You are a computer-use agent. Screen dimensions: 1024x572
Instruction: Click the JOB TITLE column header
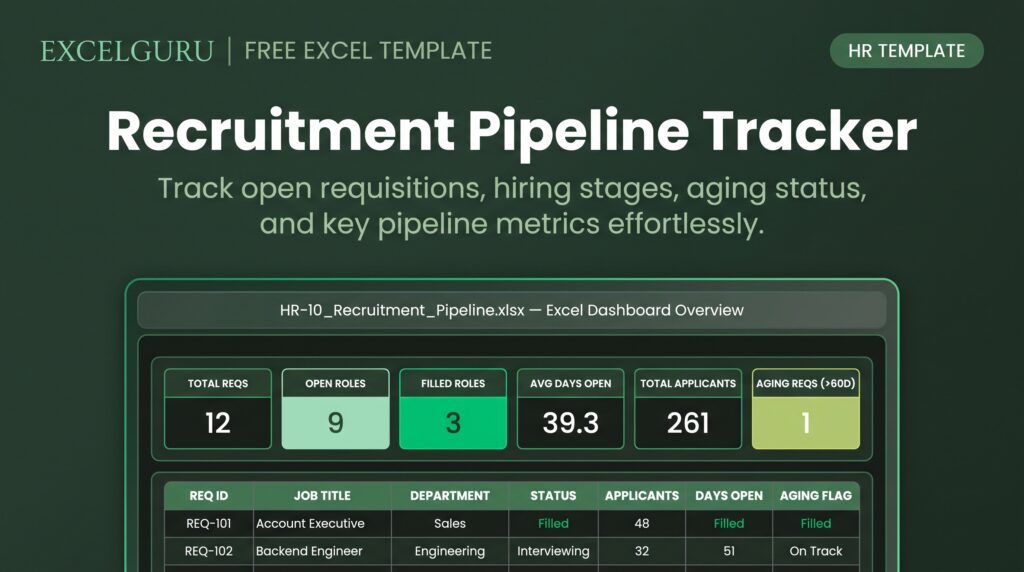tap(322, 496)
